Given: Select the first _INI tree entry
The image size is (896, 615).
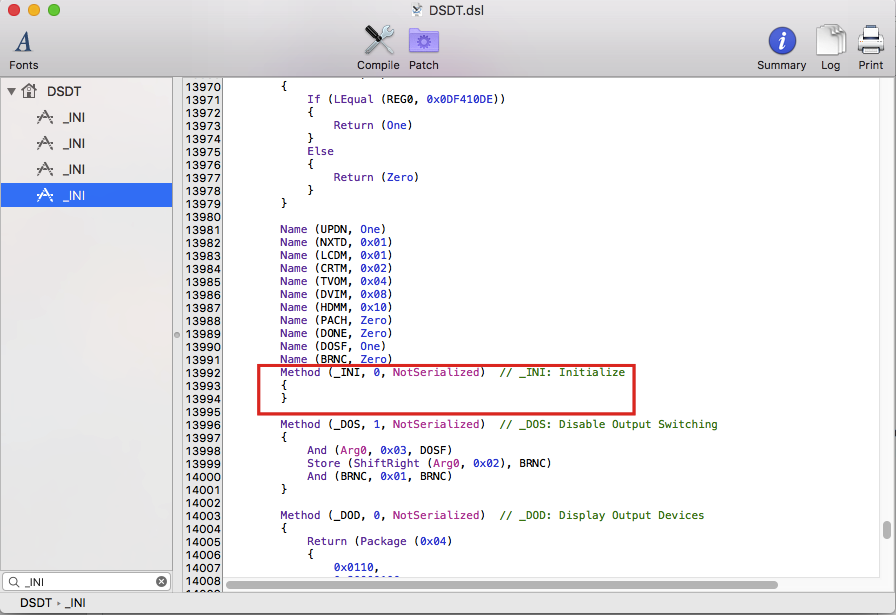Looking at the screenshot, I should pyautogui.click(x=73, y=117).
